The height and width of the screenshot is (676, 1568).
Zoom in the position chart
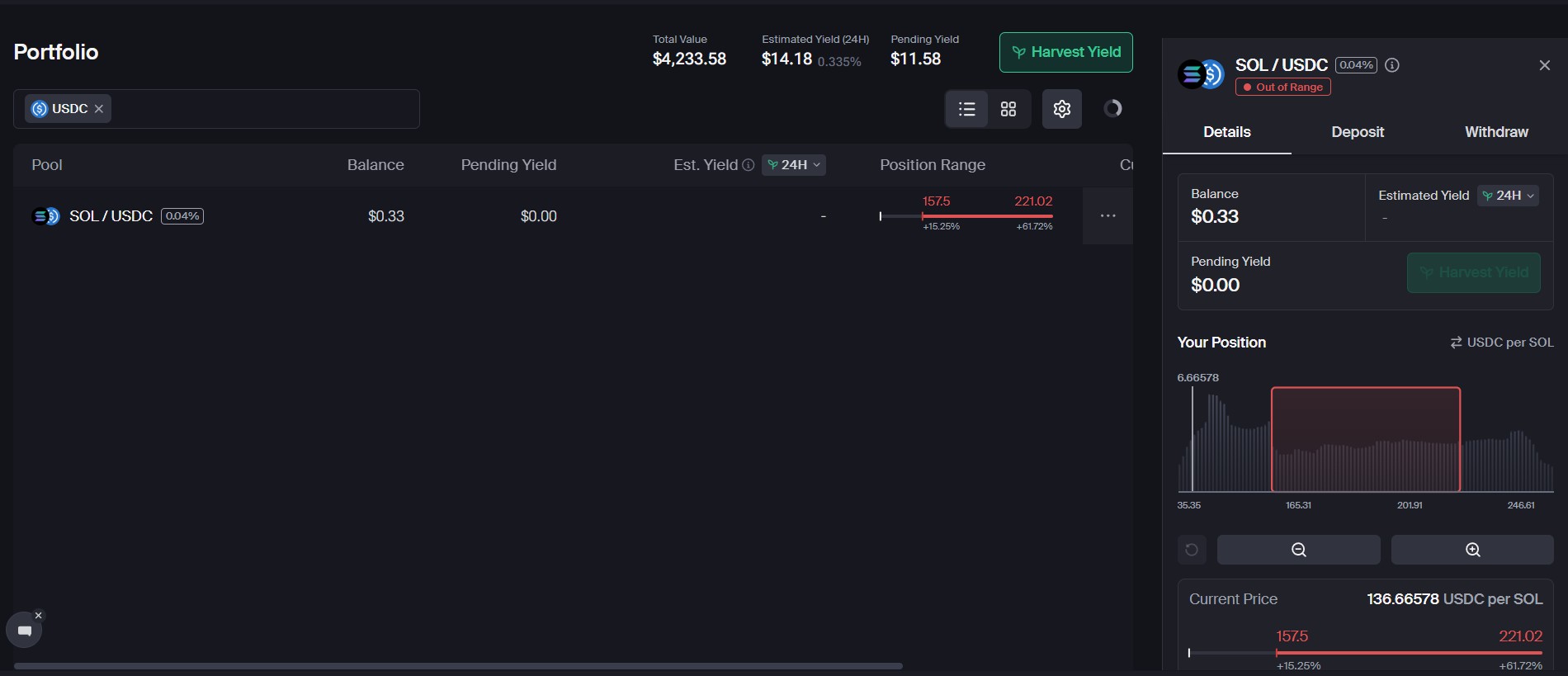tap(1472, 550)
